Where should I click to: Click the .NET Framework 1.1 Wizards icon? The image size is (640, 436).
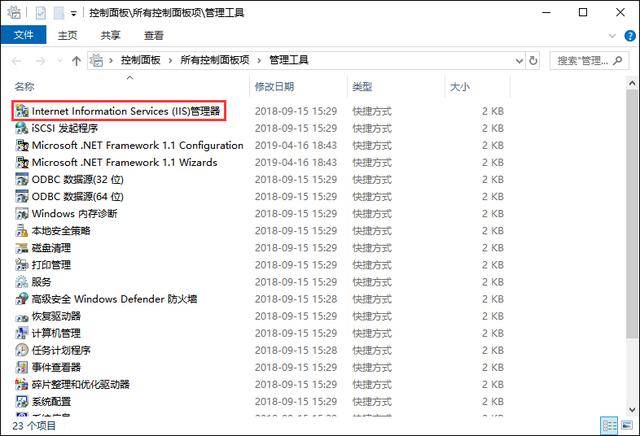pyautogui.click(x=22, y=162)
